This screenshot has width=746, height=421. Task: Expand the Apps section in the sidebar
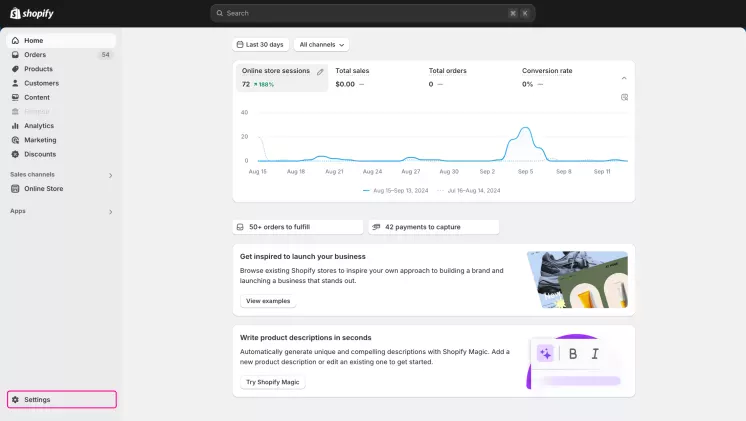click(x=110, y=211)
